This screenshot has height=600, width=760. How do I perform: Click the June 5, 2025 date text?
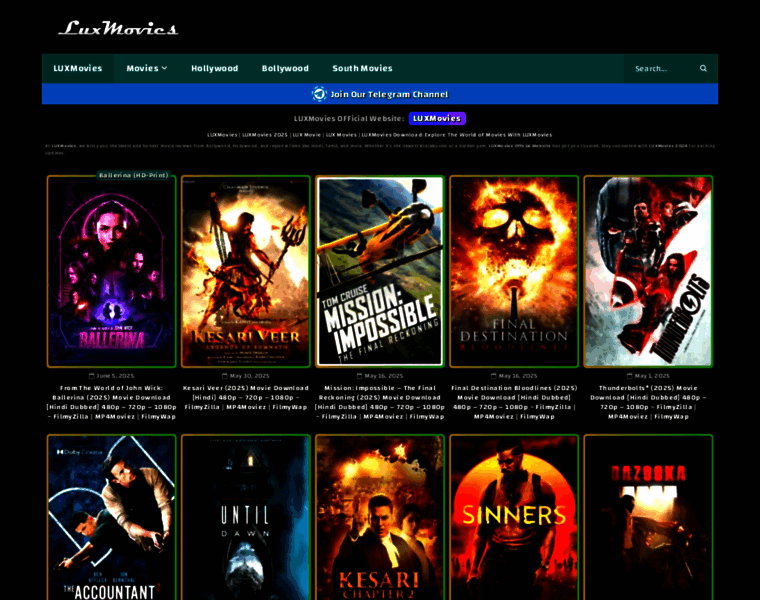coord(115,376)
